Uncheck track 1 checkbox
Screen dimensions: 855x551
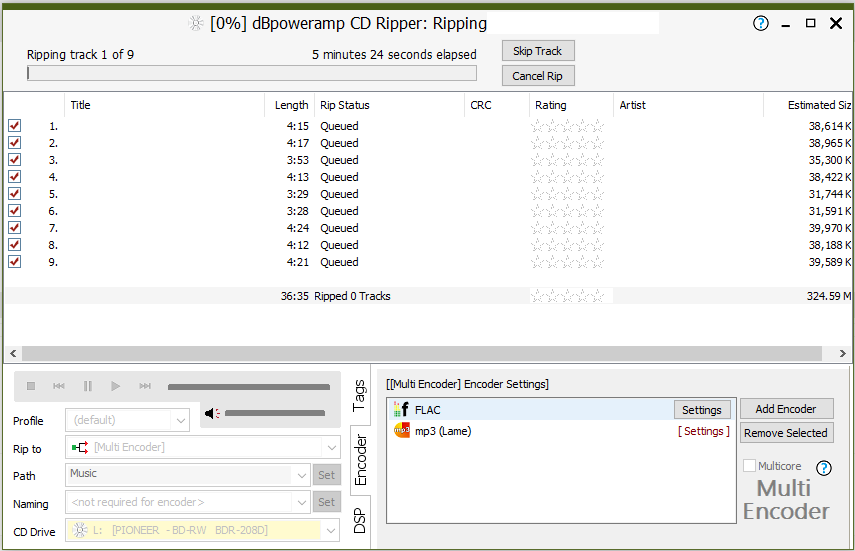click(15, 126)
